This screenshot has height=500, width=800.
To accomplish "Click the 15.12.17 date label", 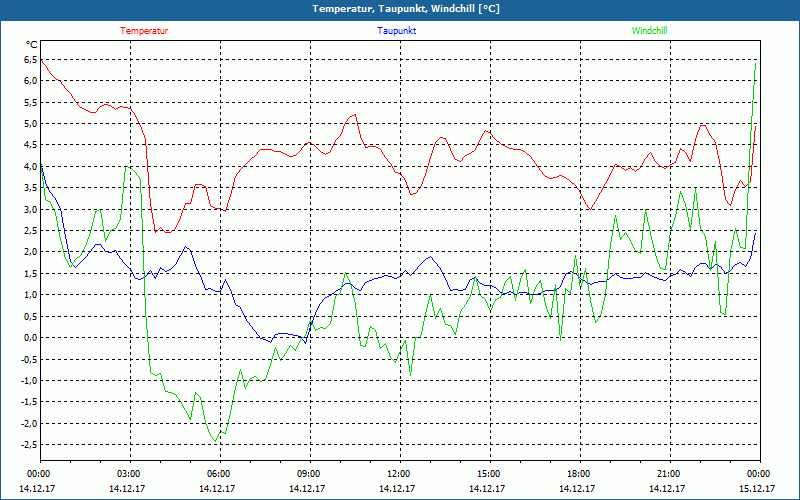I will tap(757, 488).
